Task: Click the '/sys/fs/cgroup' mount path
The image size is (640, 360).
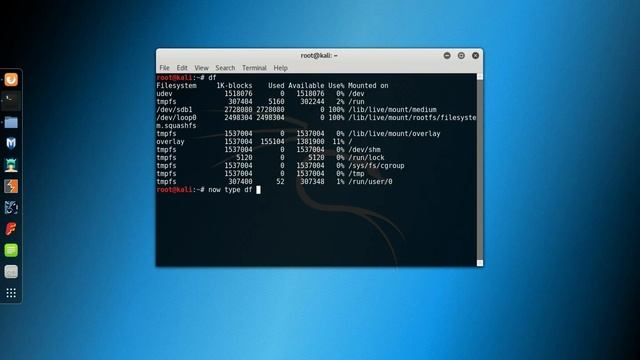Action: pos(376,166)
